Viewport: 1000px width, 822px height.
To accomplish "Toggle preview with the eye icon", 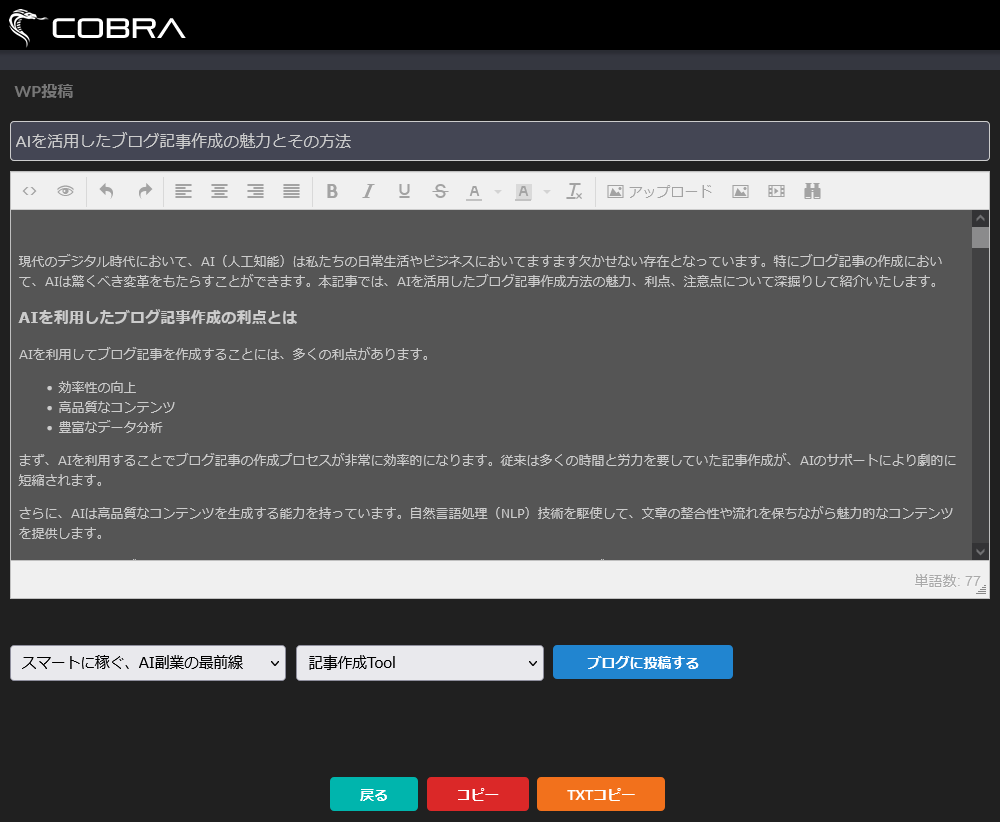I will (x=65, y=191).
